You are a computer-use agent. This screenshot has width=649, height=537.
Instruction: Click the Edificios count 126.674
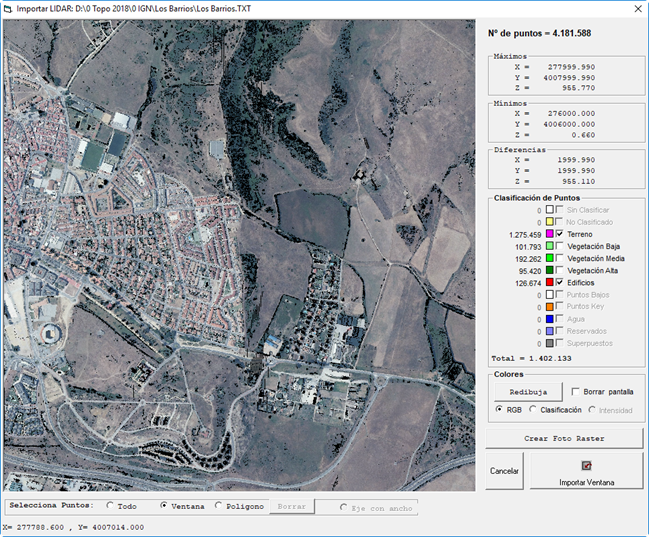(x=528, y=283)
